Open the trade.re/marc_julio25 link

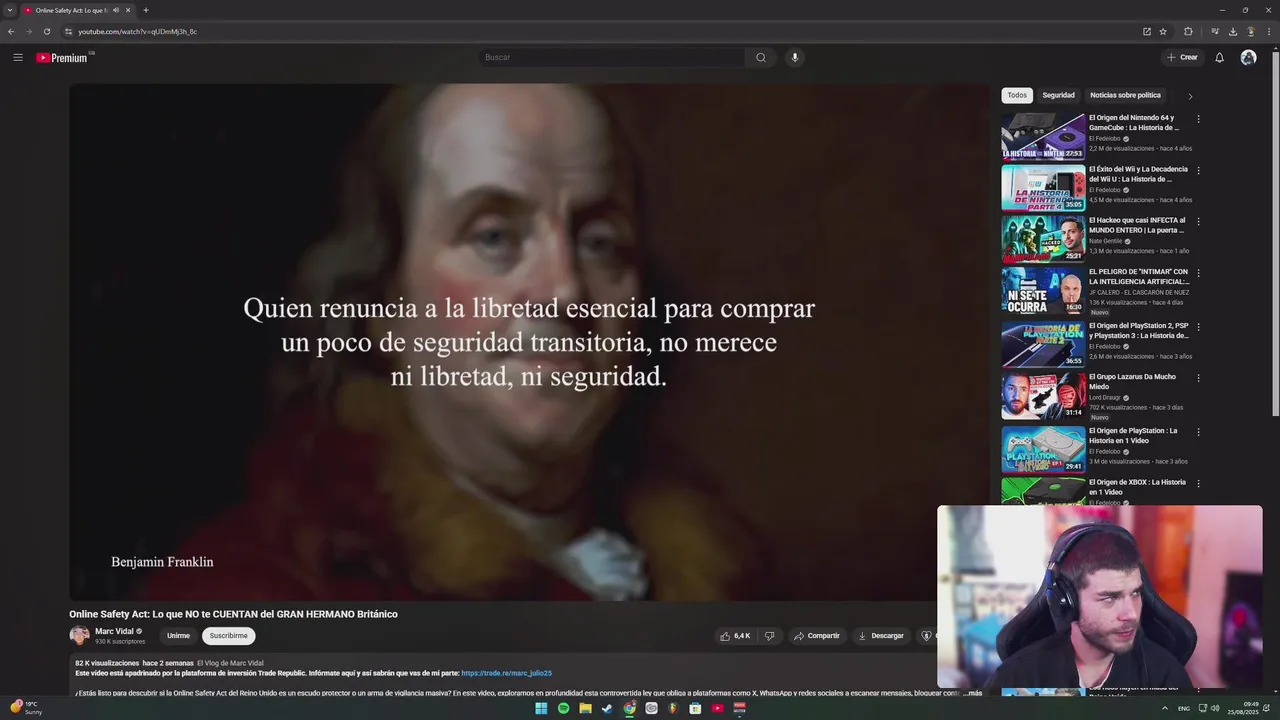506,673
